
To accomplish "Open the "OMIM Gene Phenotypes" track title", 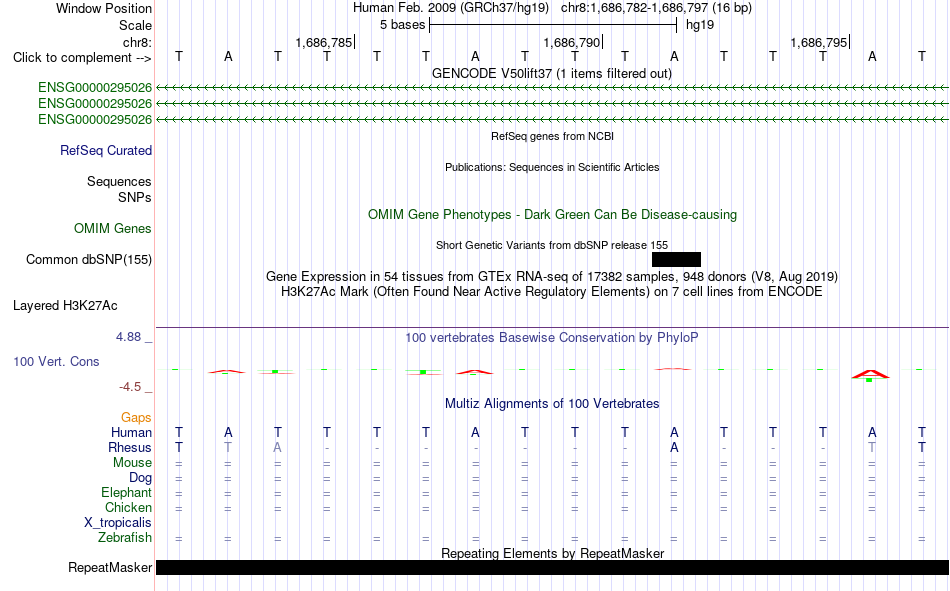I will [552, 215].
